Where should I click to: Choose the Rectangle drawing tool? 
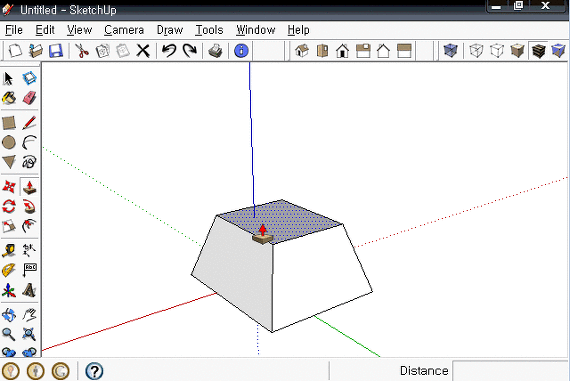coord(9,123)
